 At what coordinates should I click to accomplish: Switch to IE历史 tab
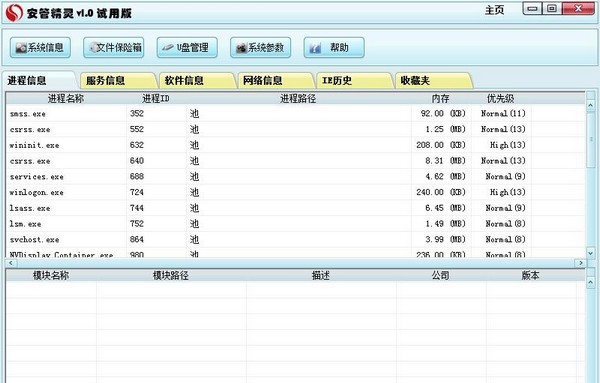pyautogui.click(x=354, y=81)
